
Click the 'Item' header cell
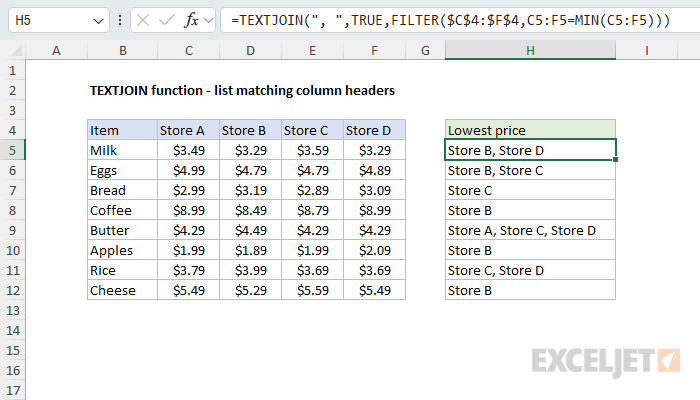(122, 130)
